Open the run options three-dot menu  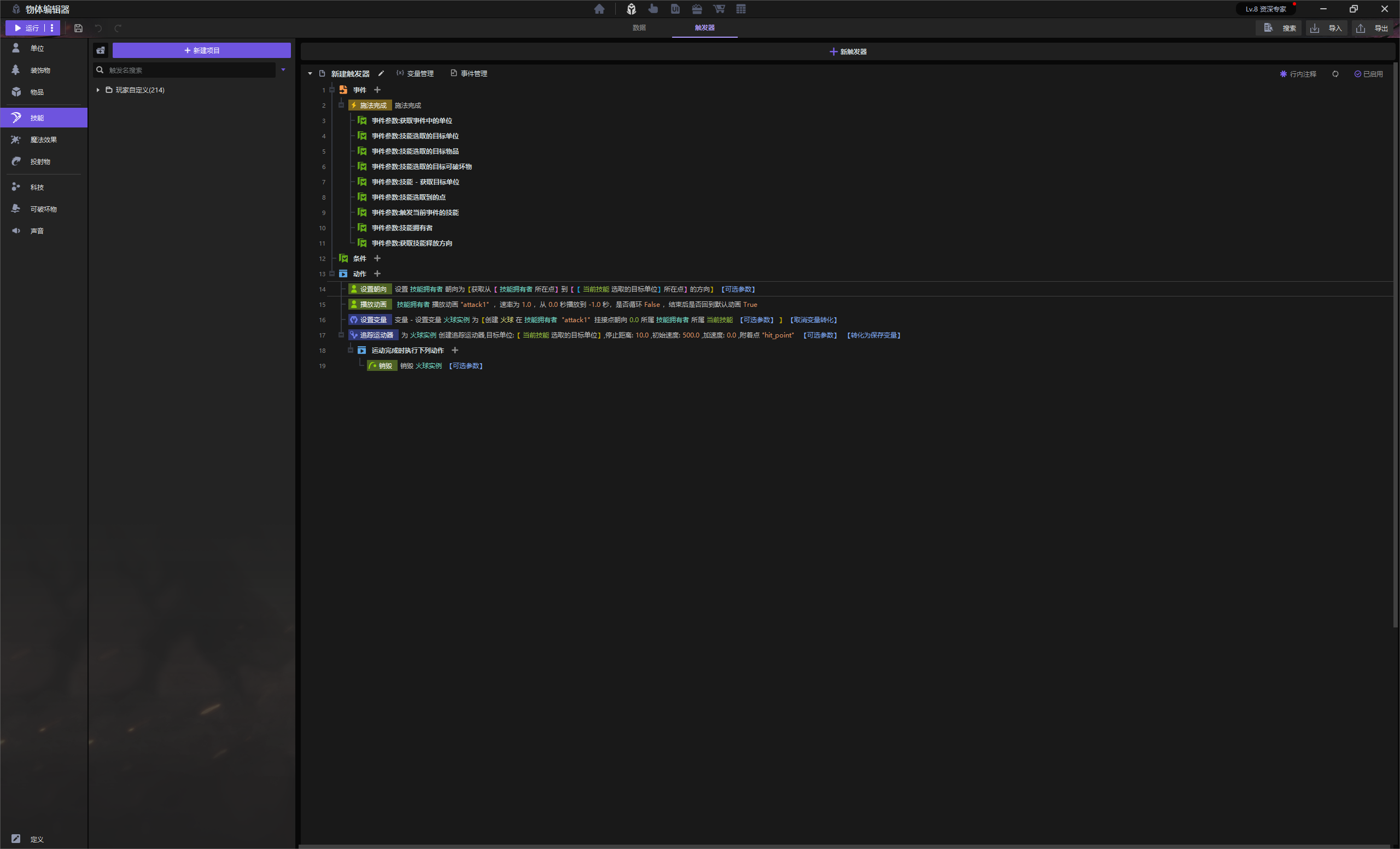click(52, 28)
